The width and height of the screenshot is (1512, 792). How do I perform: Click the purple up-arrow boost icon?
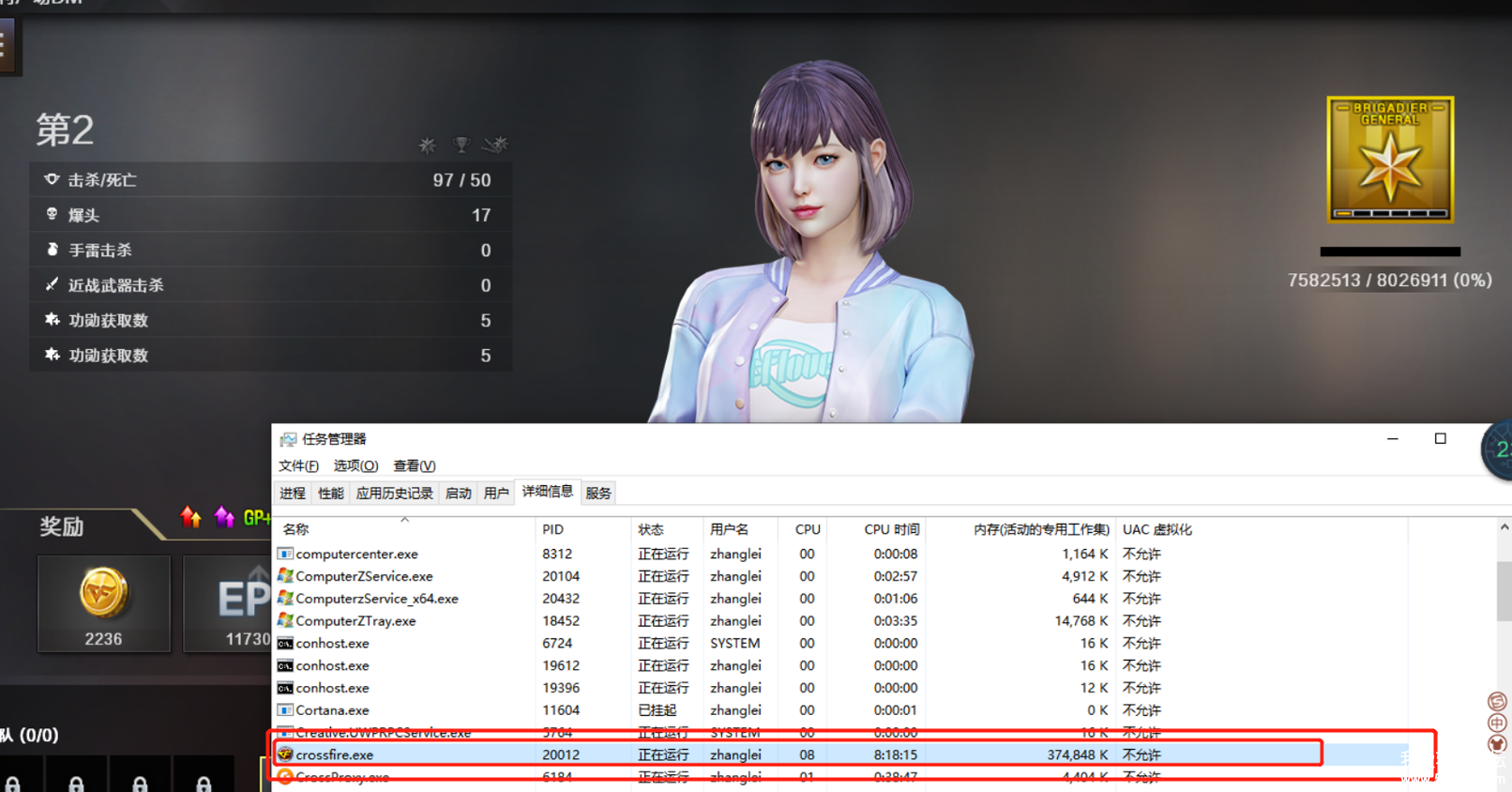(x=224, y=516)
